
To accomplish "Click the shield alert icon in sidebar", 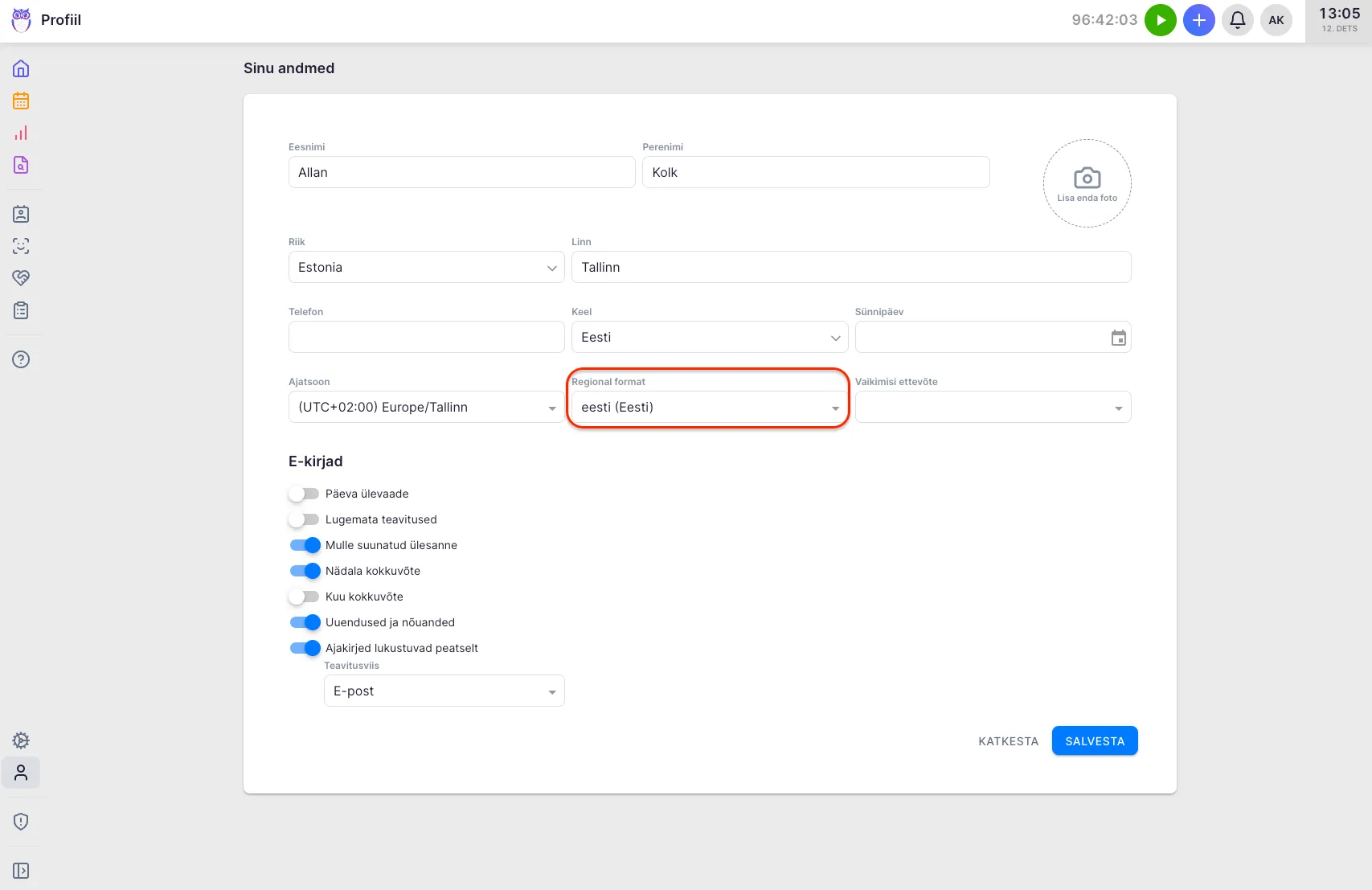I will click(21, 821).
